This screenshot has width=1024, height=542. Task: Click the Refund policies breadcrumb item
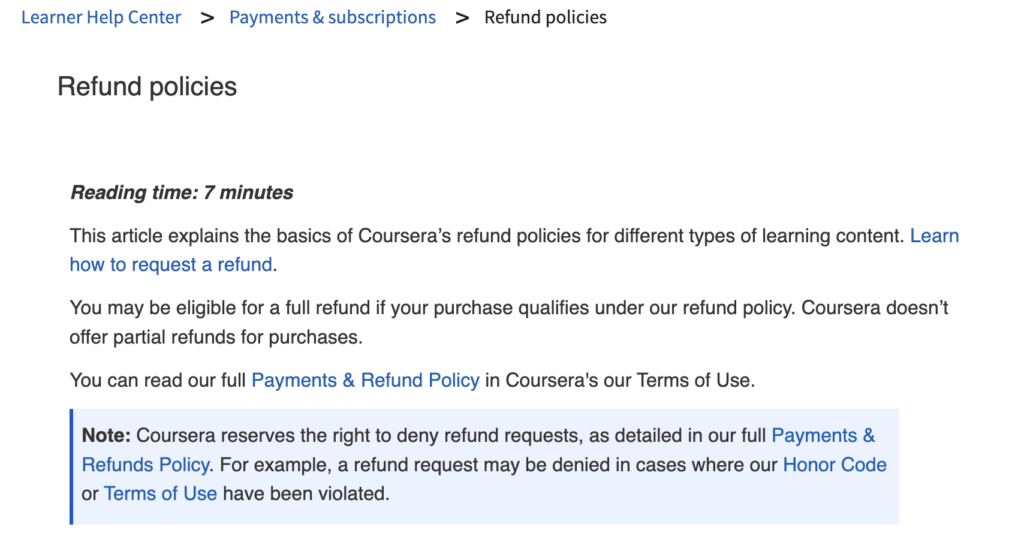click(x=545, y=17)
